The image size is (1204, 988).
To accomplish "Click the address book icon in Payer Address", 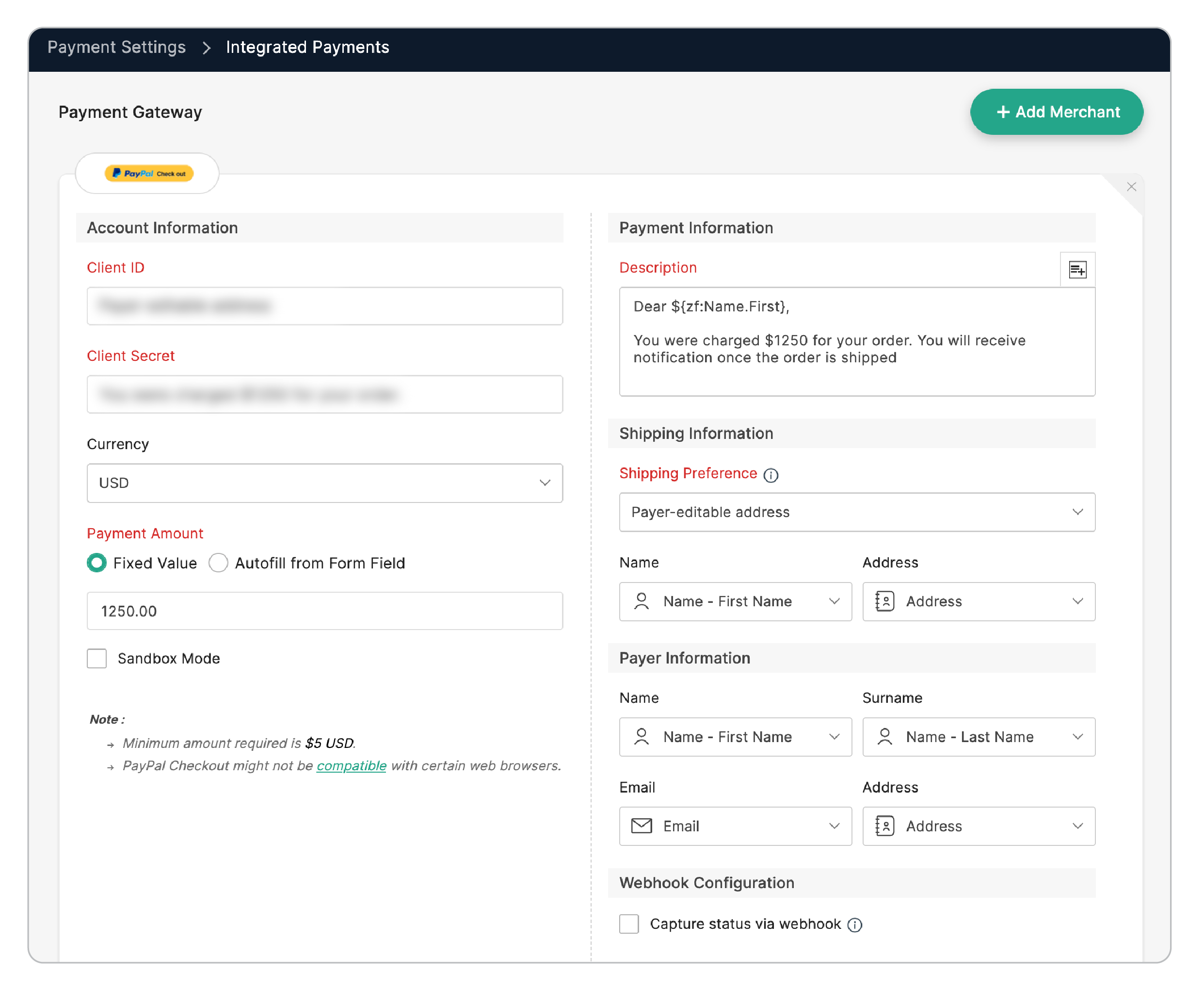I will [x=885, y=826].
